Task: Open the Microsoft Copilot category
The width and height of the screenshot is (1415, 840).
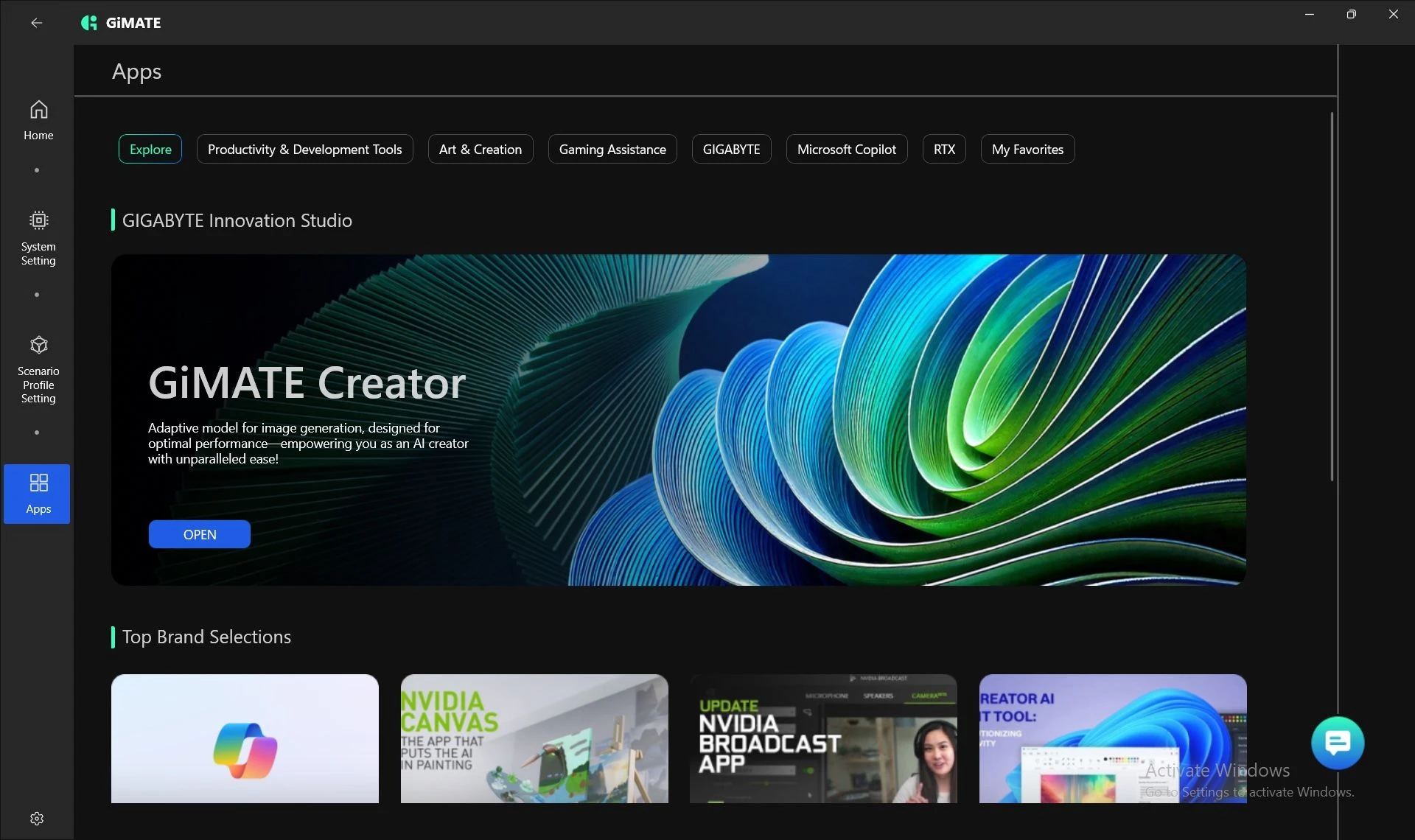Action: pyautogui.click(x=846, y=150)
